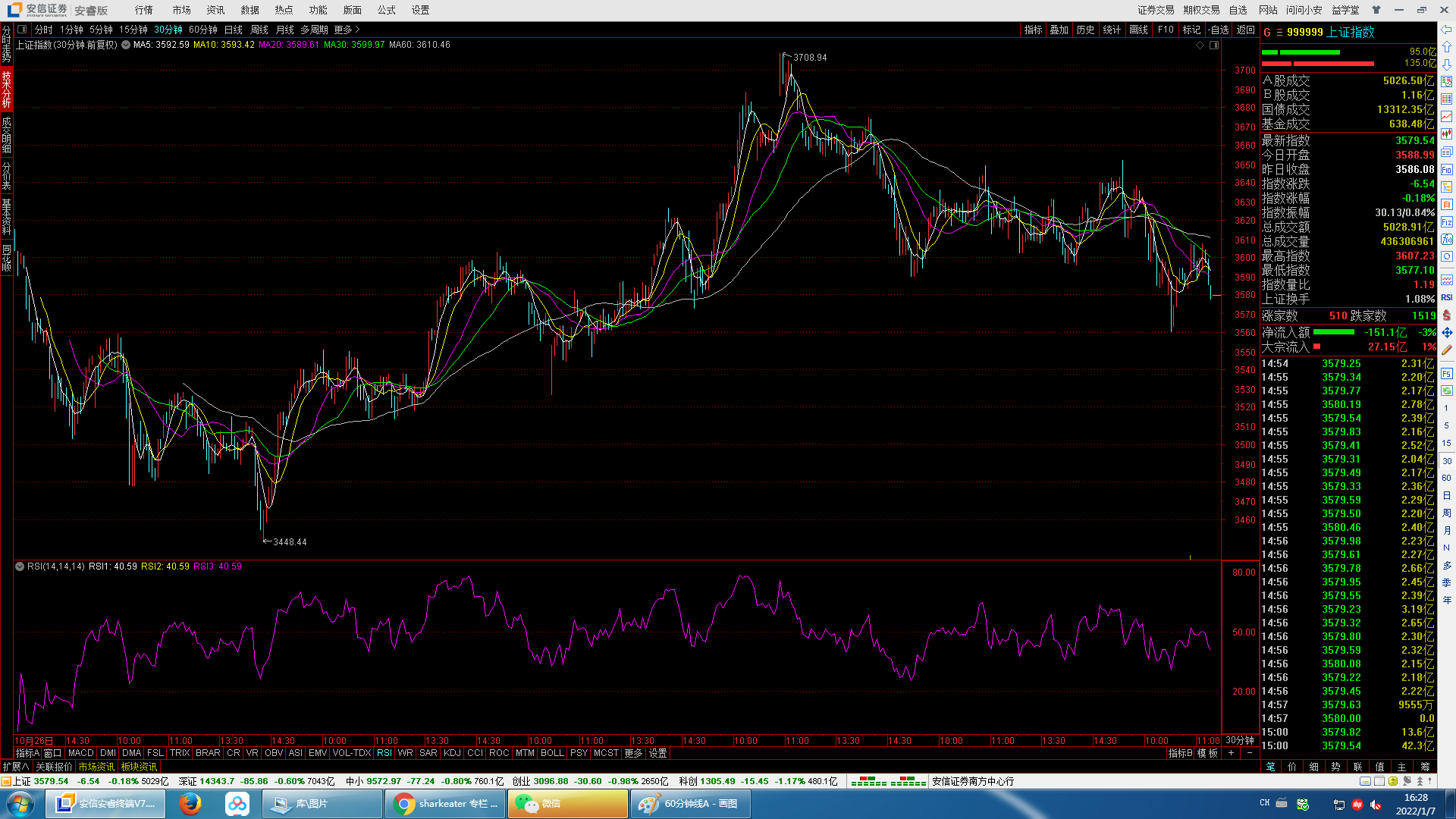Switch to 30分钟 period
This screenshot has height=819, width=1456.
point(168,30)
